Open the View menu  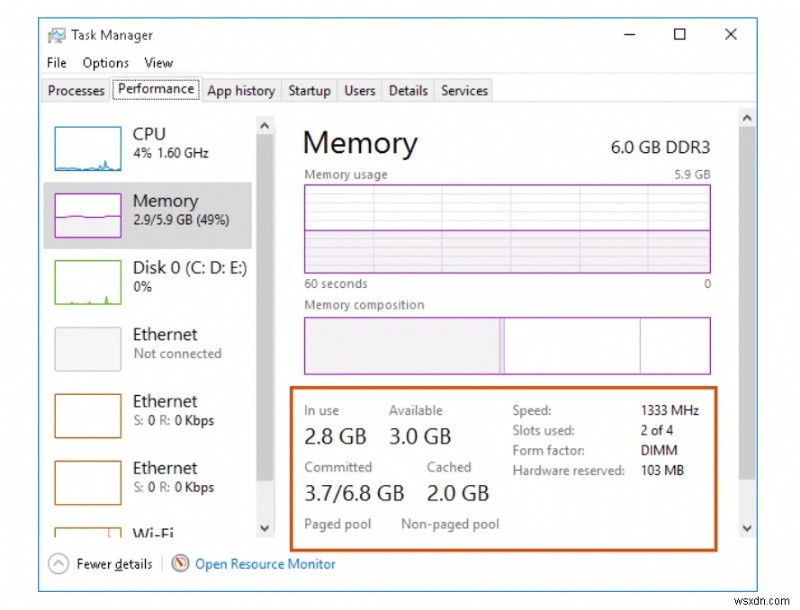(158, 62)
